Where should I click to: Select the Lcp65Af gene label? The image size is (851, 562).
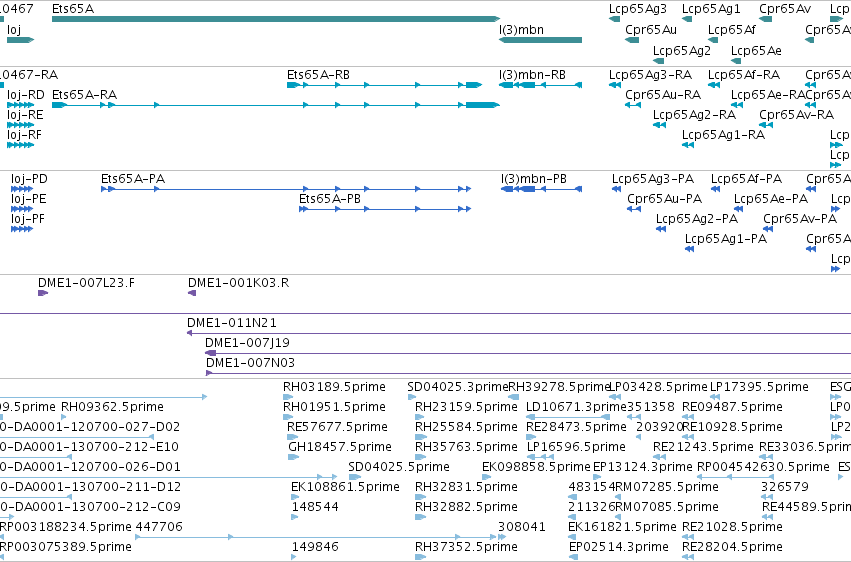731,29
